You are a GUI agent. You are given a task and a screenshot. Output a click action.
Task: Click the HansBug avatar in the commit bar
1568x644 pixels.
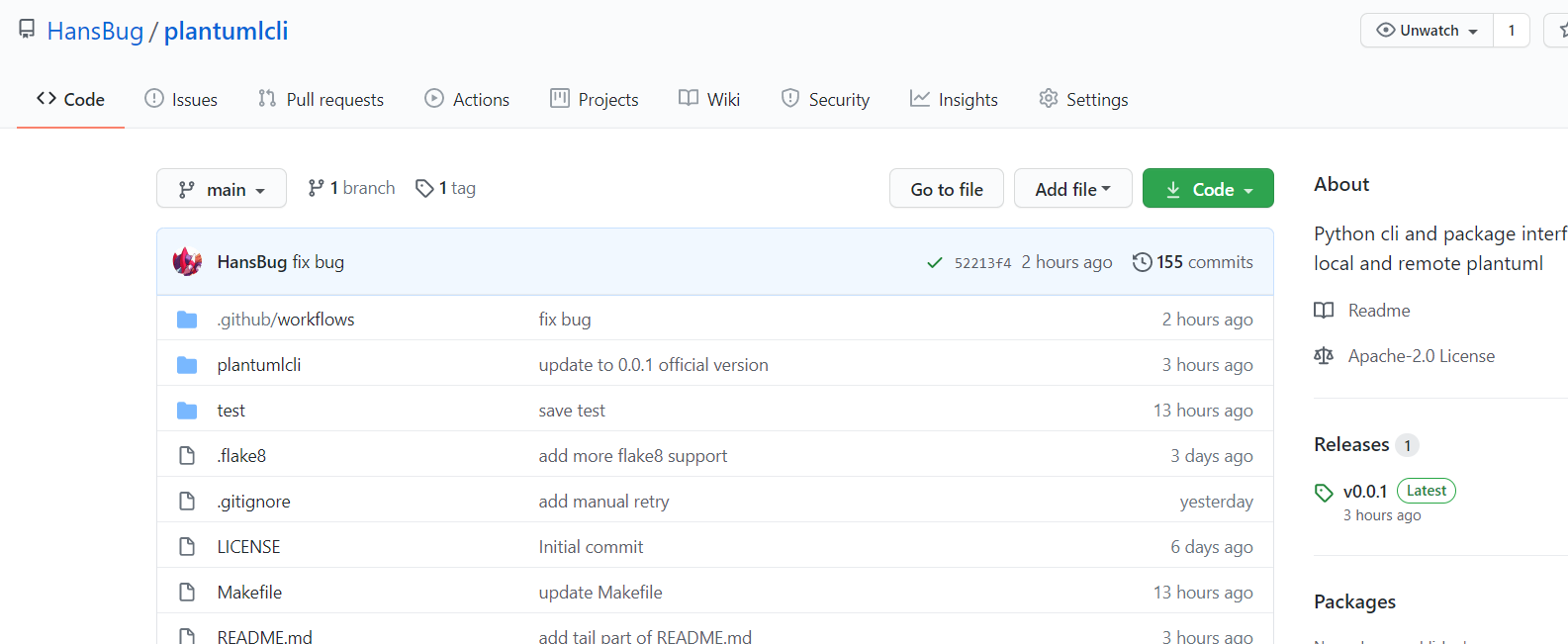(x=187, y=262)
